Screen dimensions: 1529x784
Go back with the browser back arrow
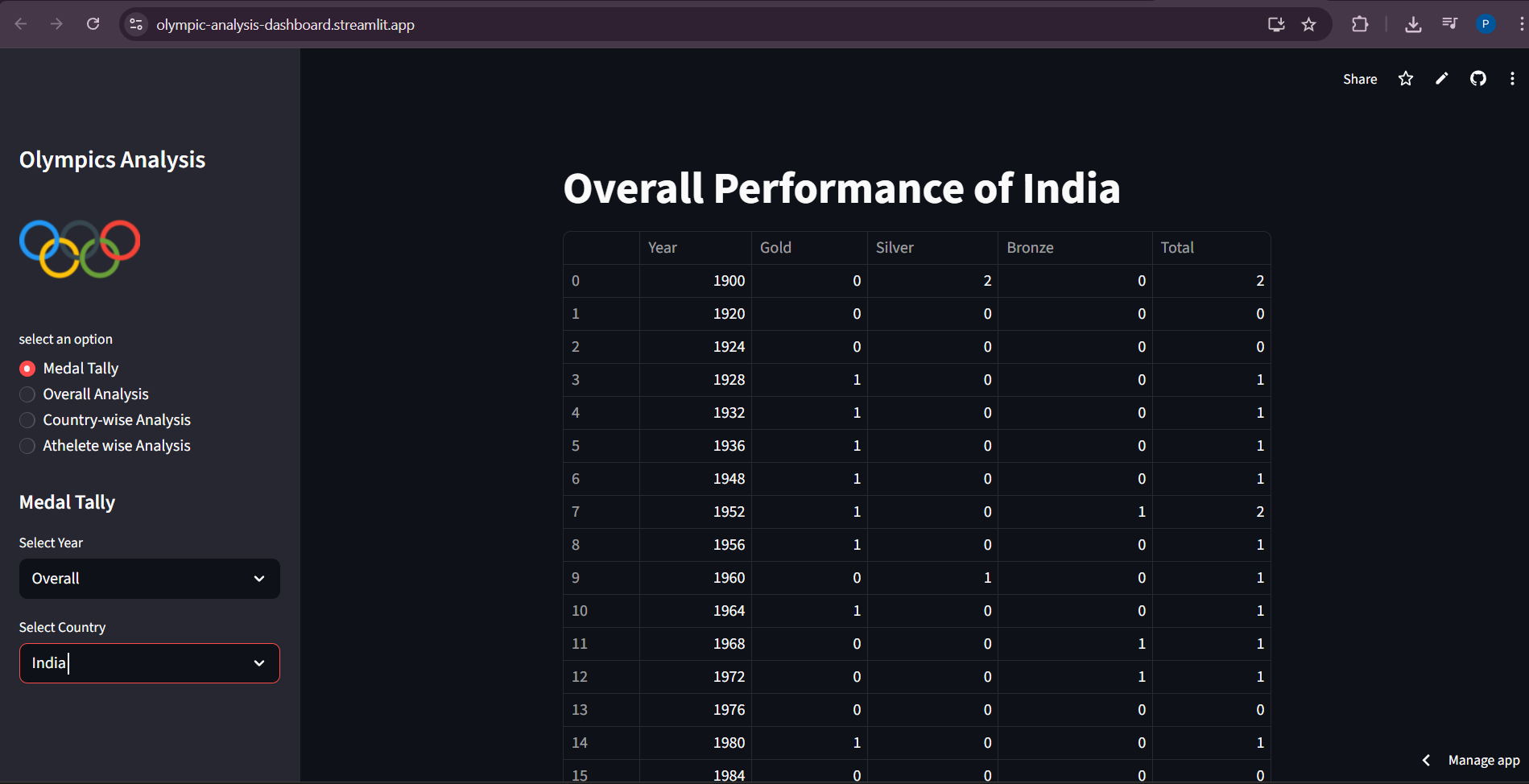point(21,24)
